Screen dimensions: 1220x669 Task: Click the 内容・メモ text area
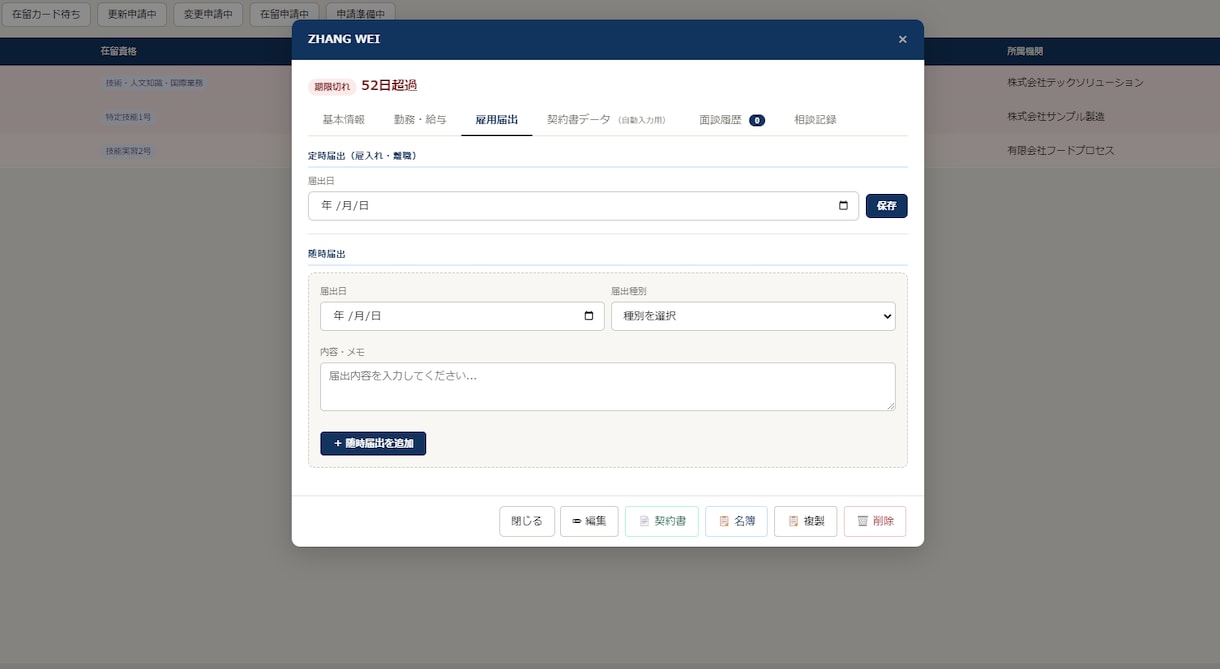click(608, 387)
